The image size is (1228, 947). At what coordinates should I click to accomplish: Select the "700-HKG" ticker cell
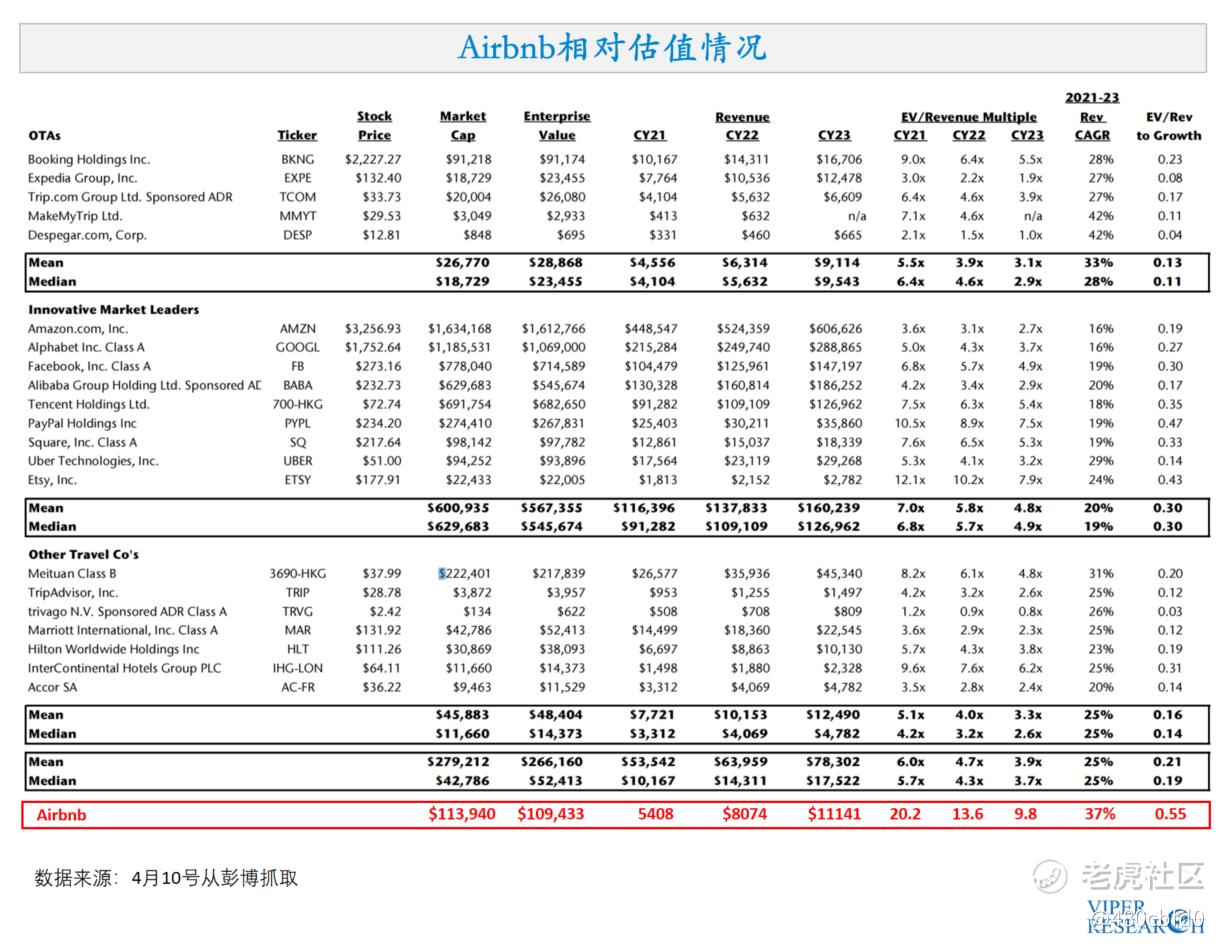click(297, 405)
